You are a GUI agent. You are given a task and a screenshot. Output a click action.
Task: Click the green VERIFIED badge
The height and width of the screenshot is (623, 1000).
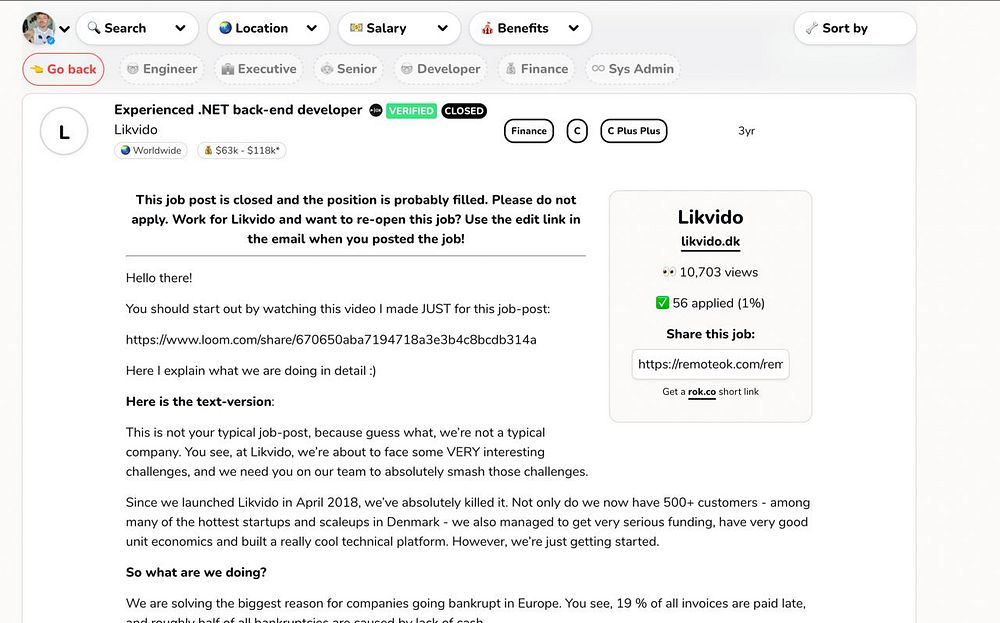pos(411,111)
